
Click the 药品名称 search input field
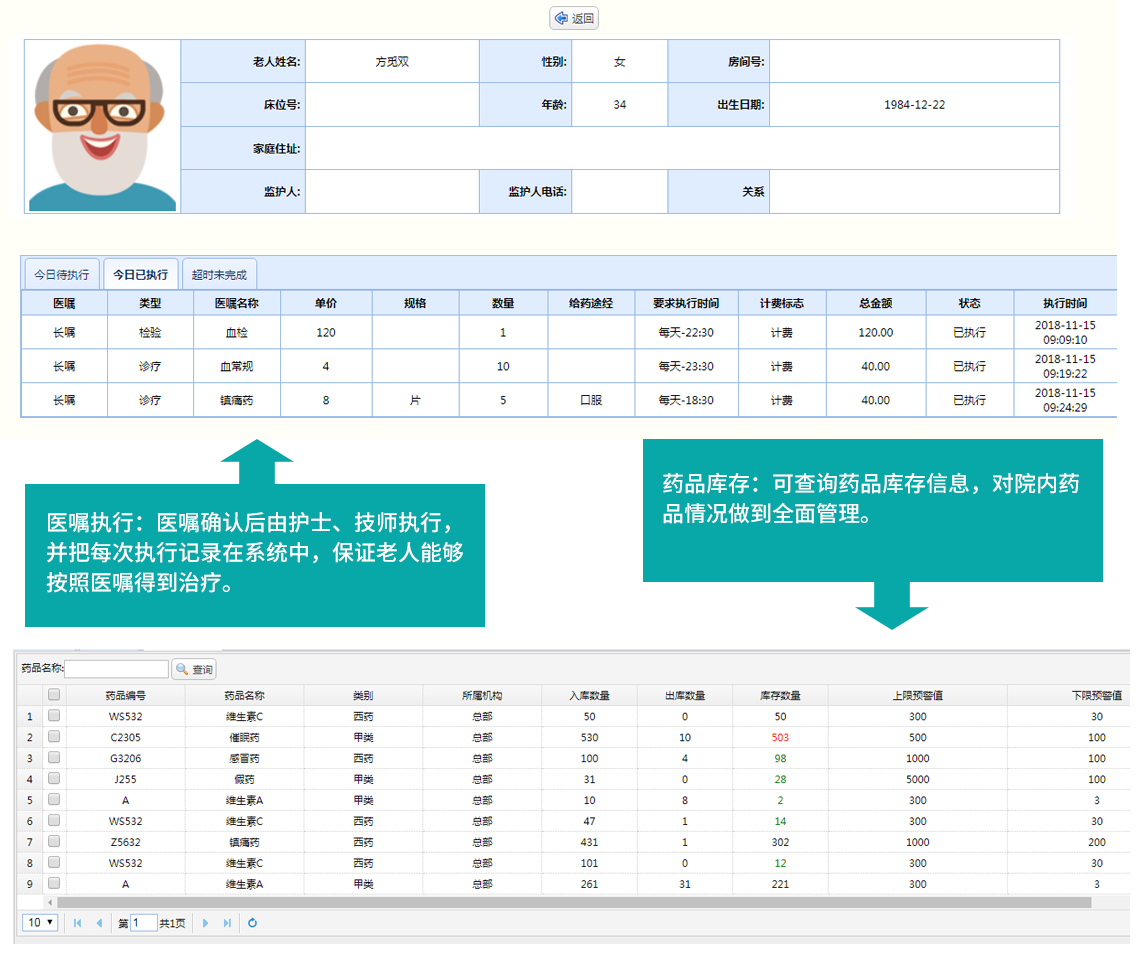coord(117,669)
